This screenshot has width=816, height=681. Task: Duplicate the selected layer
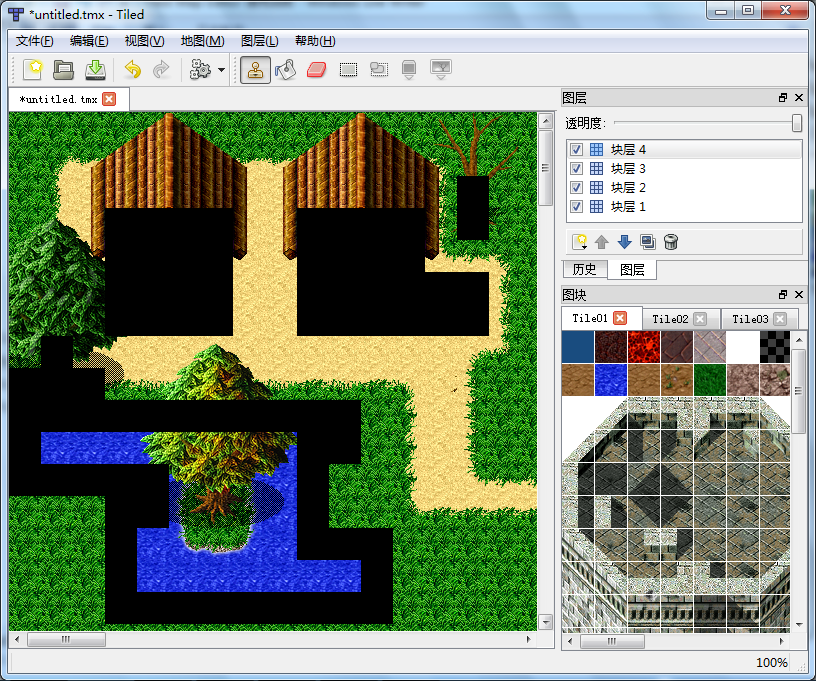click(648, 242)
